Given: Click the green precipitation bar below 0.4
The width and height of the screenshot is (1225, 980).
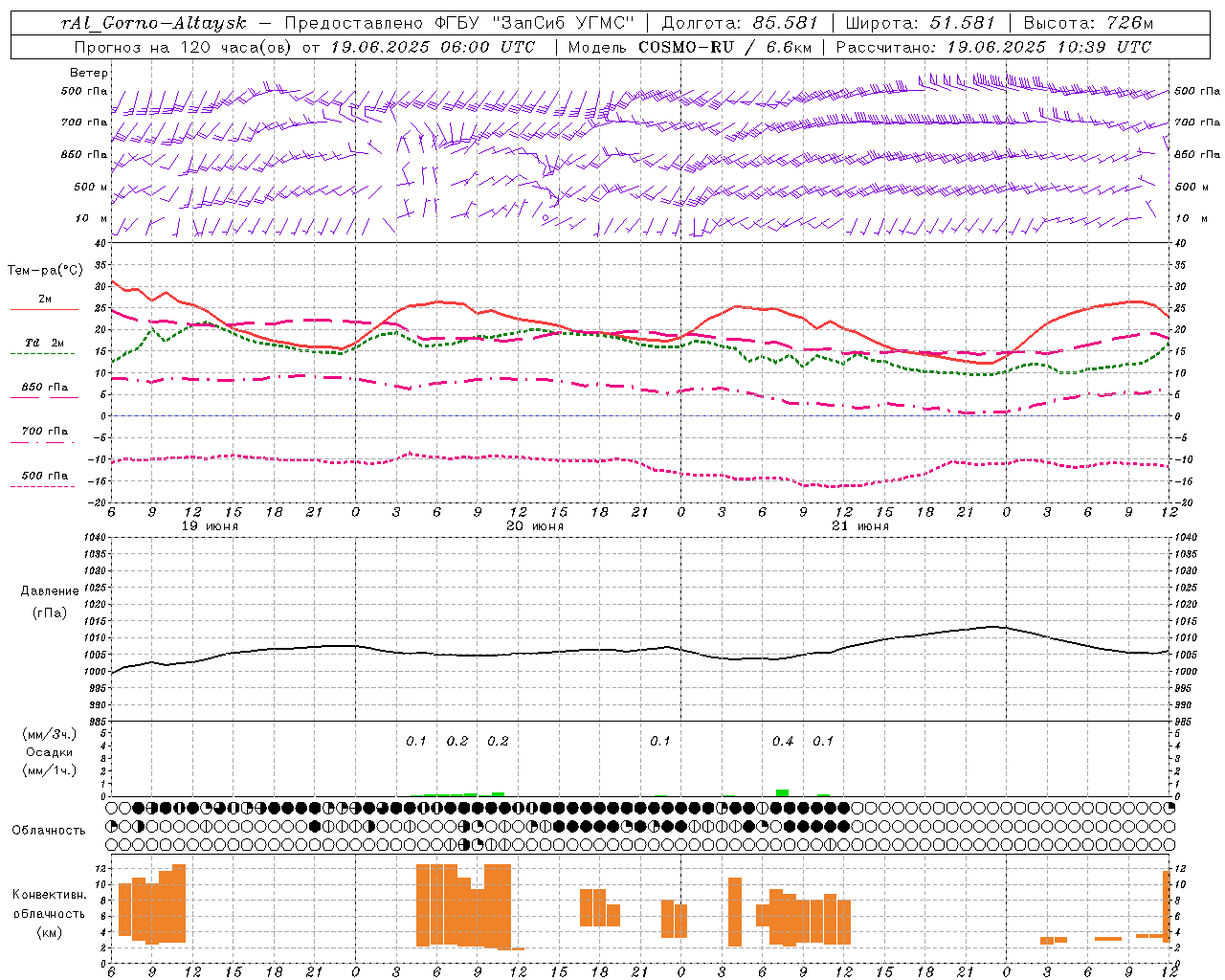Looking at the screenshot, I should pyautogui.click(x=783, y=792).
